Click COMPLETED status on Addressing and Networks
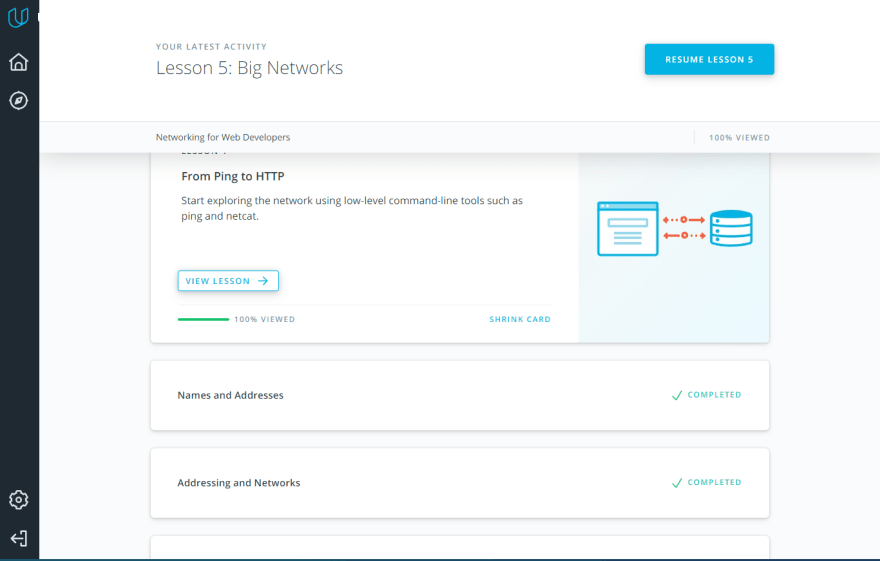The width and height of the screenshot is (880, 561). [714, 482]
